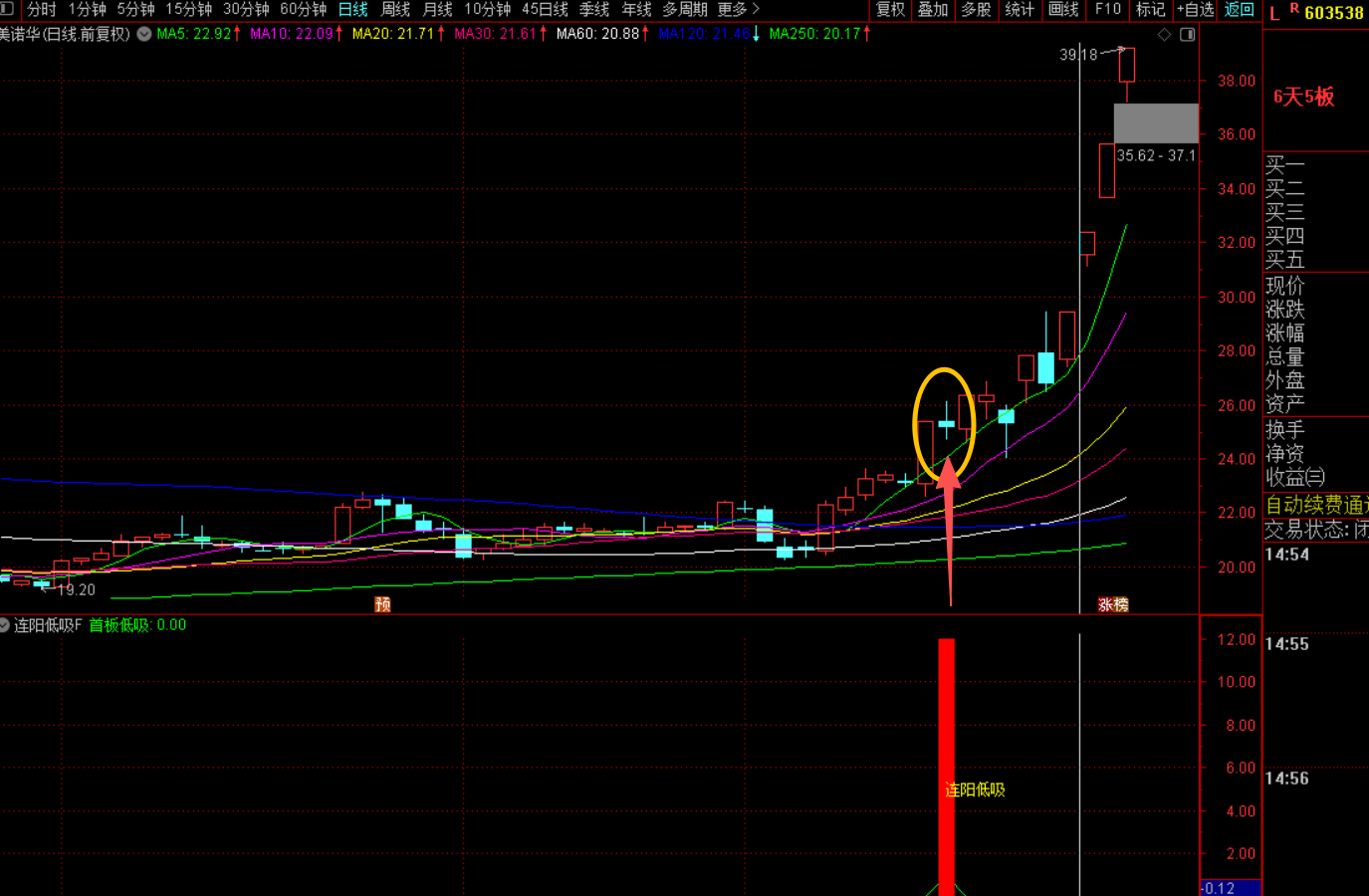Toggle the side panel layout icon
The image size is (1369, 896).
coord(1187,35)
